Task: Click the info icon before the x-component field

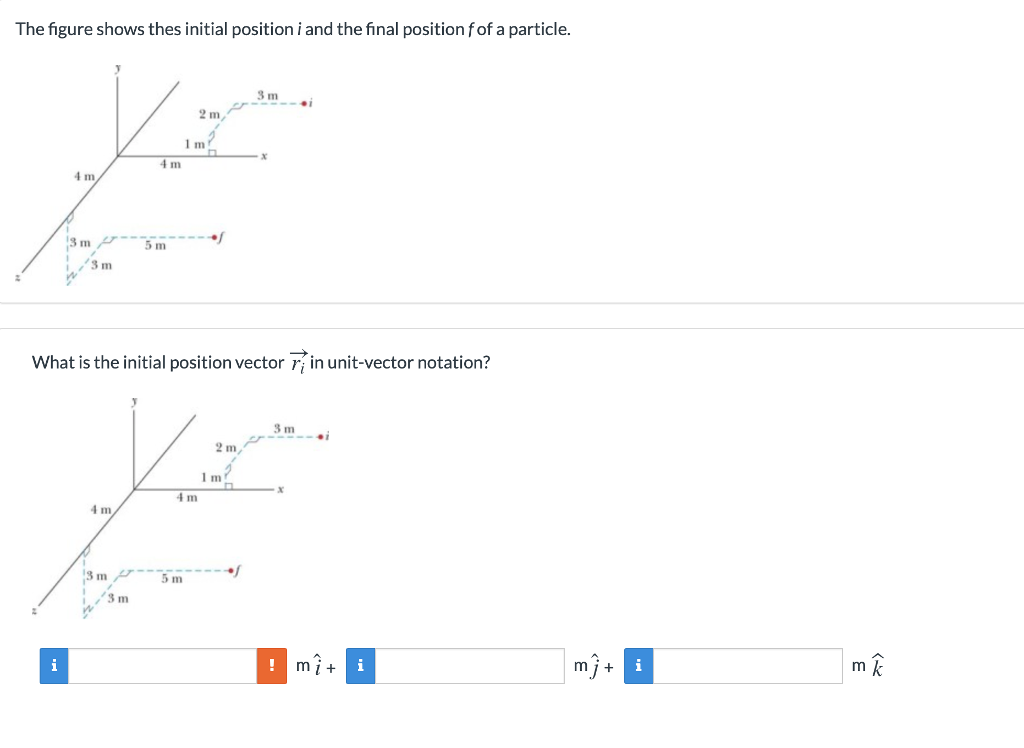Action: (54, 665)
